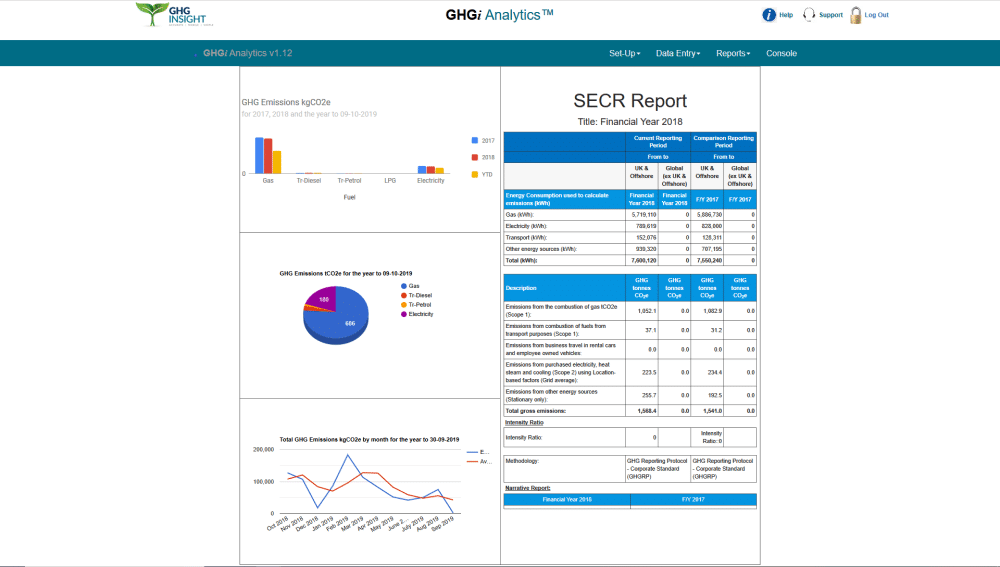Open Help via the blue info icon
This screenshot has width=1000, height=567.
(769, 15)
